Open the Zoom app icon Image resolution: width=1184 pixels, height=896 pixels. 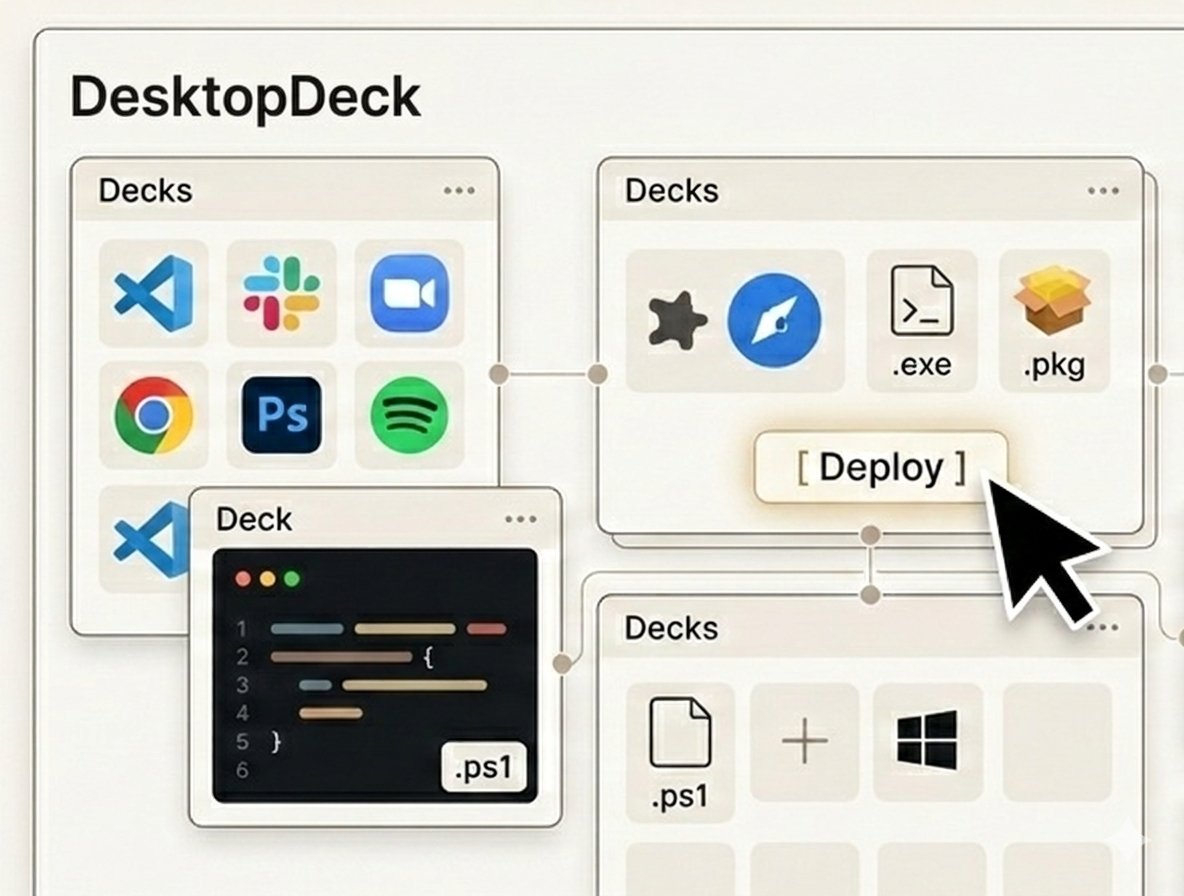click(x=409, y=293)
